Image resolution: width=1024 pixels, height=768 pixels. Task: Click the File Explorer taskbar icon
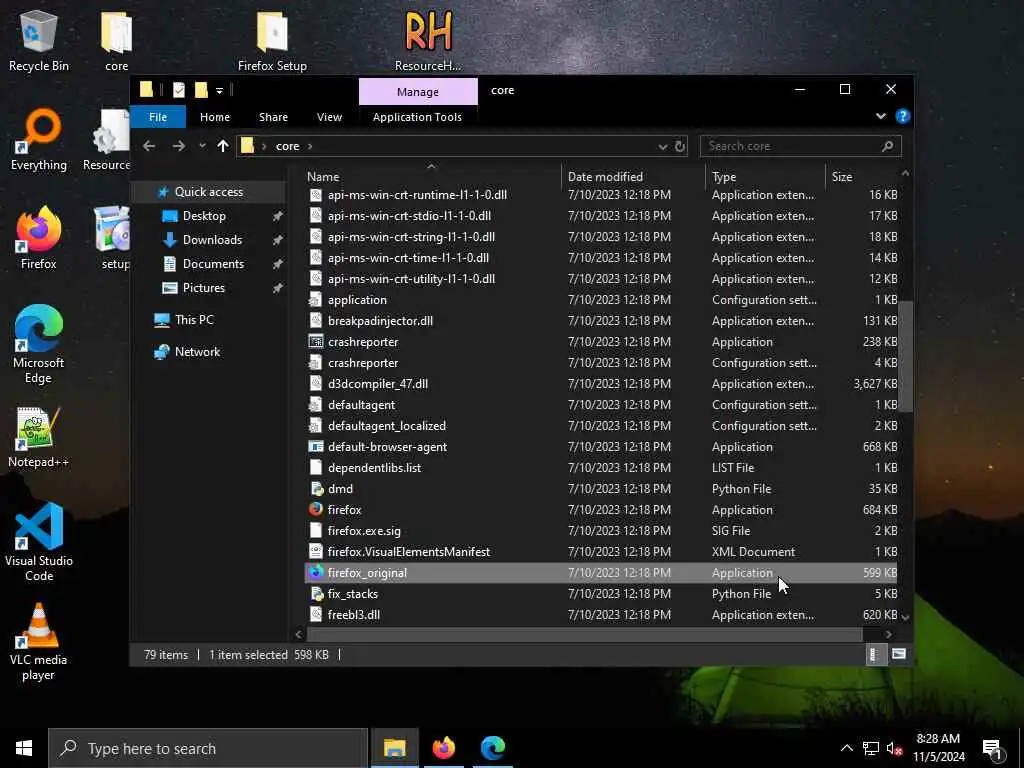point(394,748)
